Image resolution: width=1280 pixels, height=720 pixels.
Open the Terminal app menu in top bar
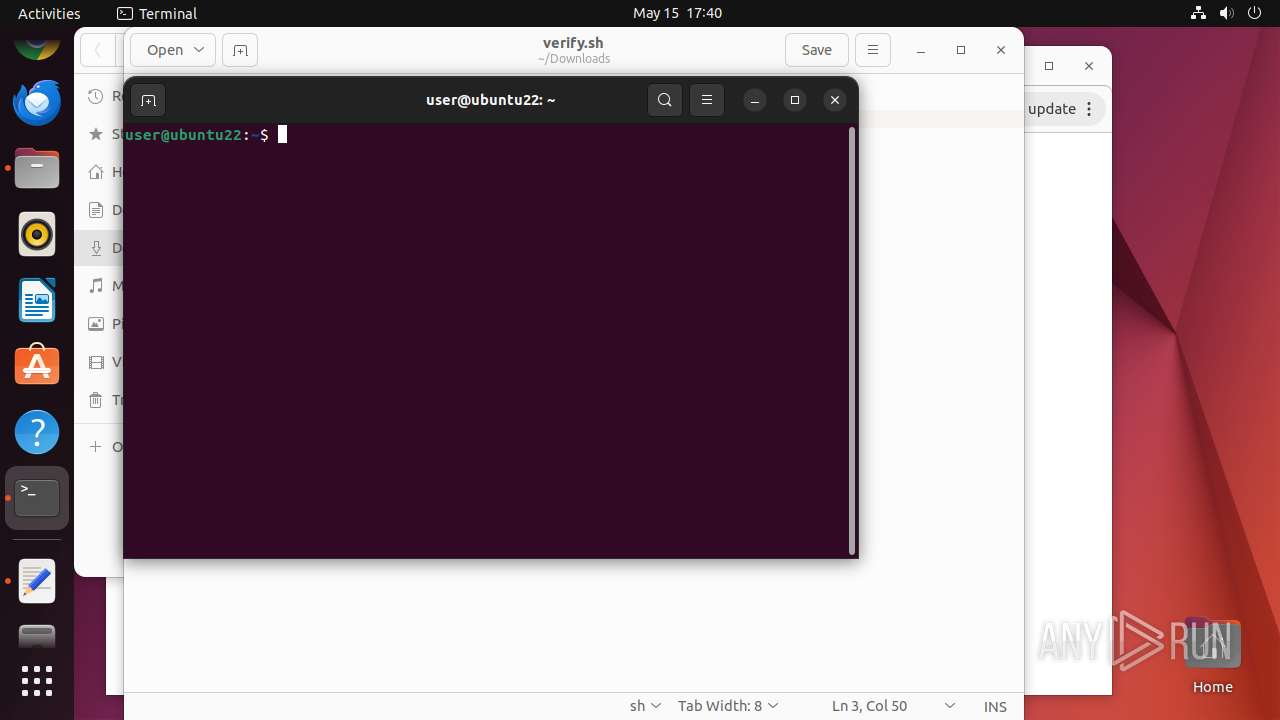157,13
